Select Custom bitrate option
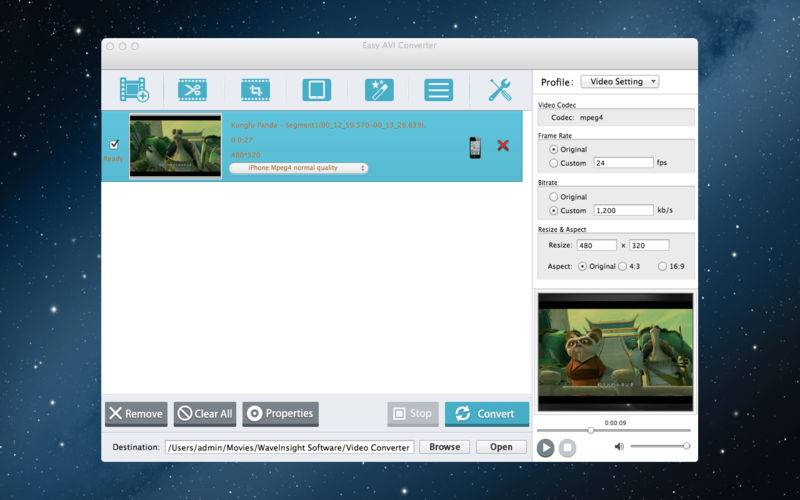 point(554,210)
